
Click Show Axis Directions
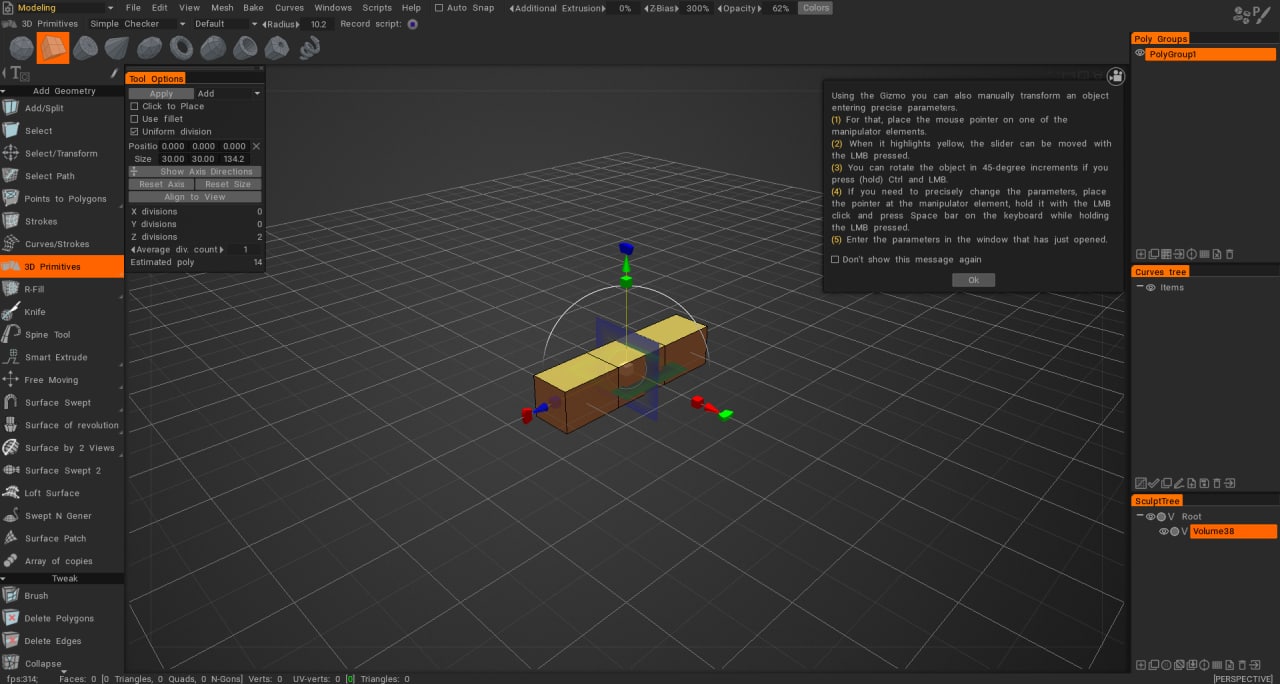195,172
